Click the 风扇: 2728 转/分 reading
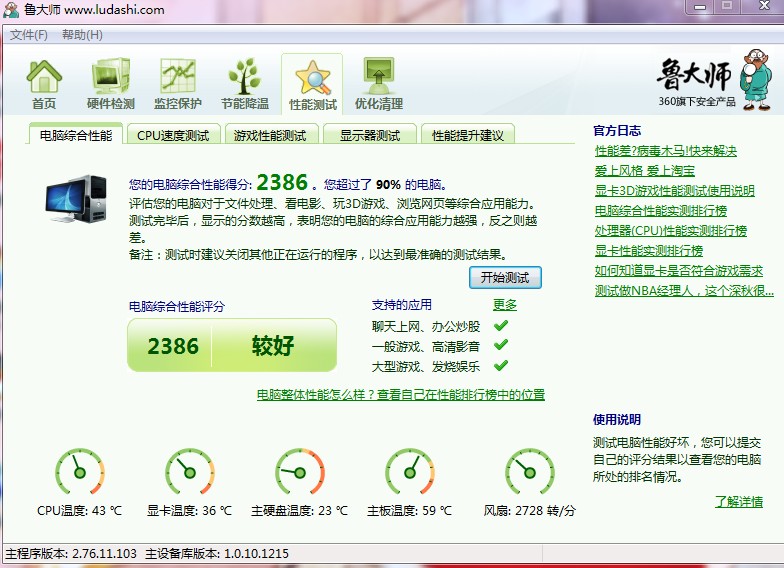The image size is (784, 568). point(530,510)
